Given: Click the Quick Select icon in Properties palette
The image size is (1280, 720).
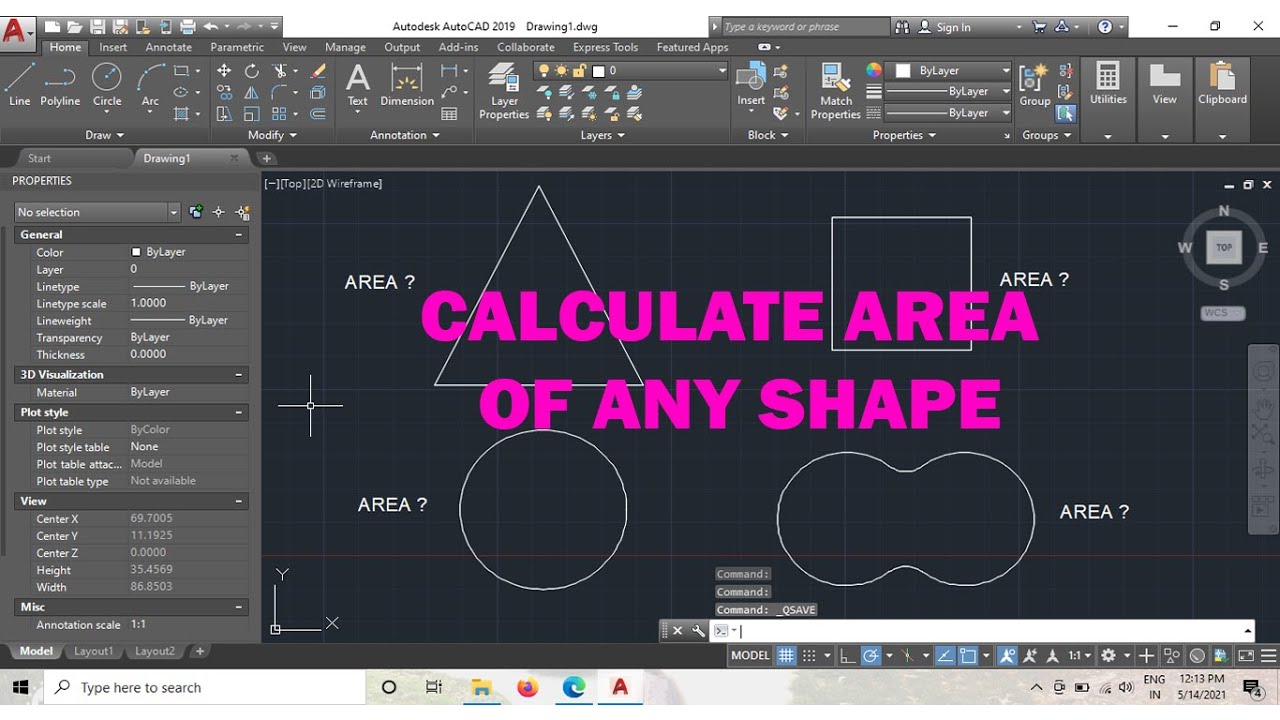Looking at the screenshot, I should pyautogui.click(x=242, y=212).
